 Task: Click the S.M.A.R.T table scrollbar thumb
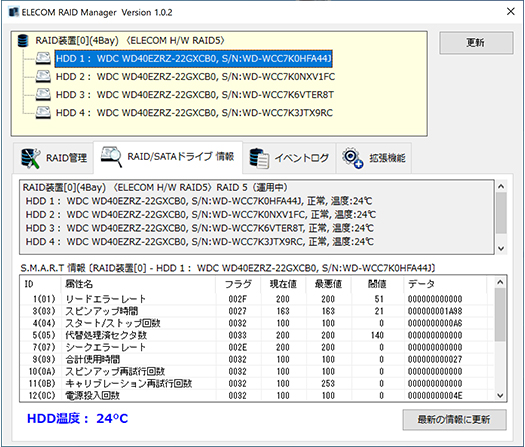coord(500,315)
